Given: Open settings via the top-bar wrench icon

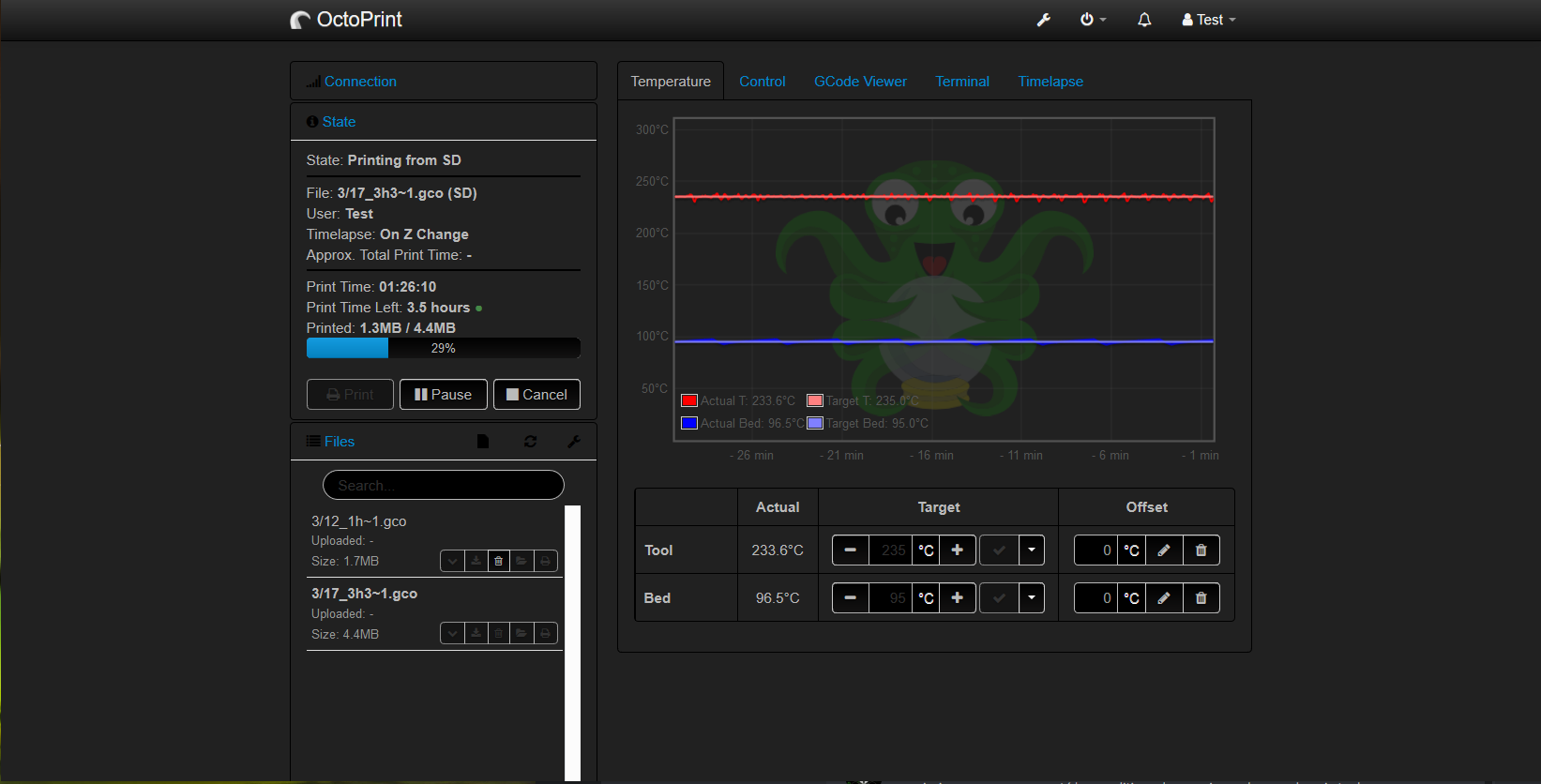Looking at the screenshot, I should tap(1043, 20).
